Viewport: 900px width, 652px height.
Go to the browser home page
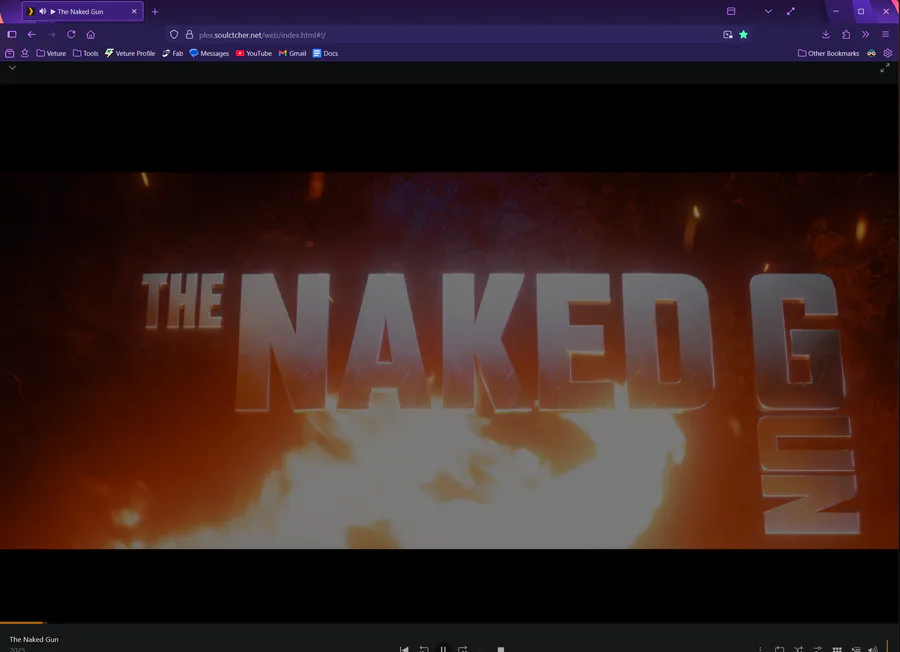coord(91,34)
